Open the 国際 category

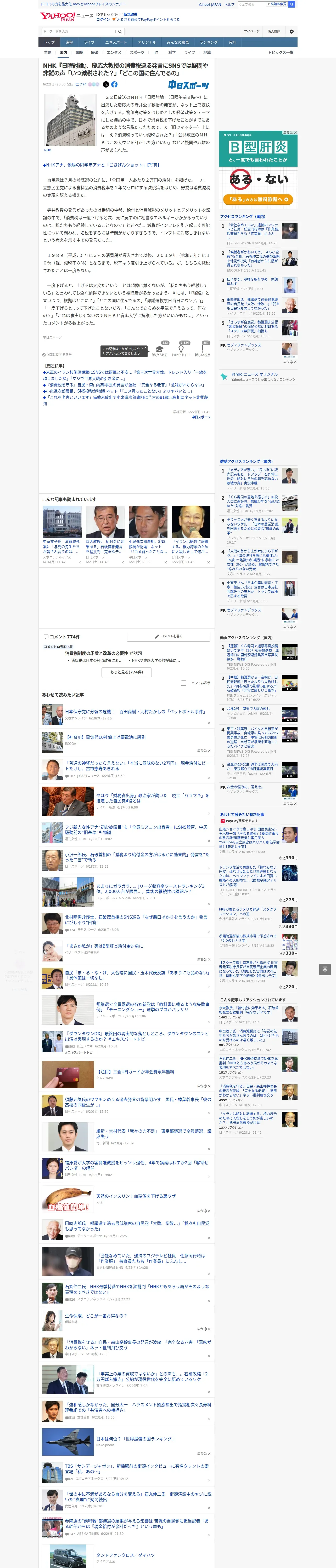click(x=79, y=52)
